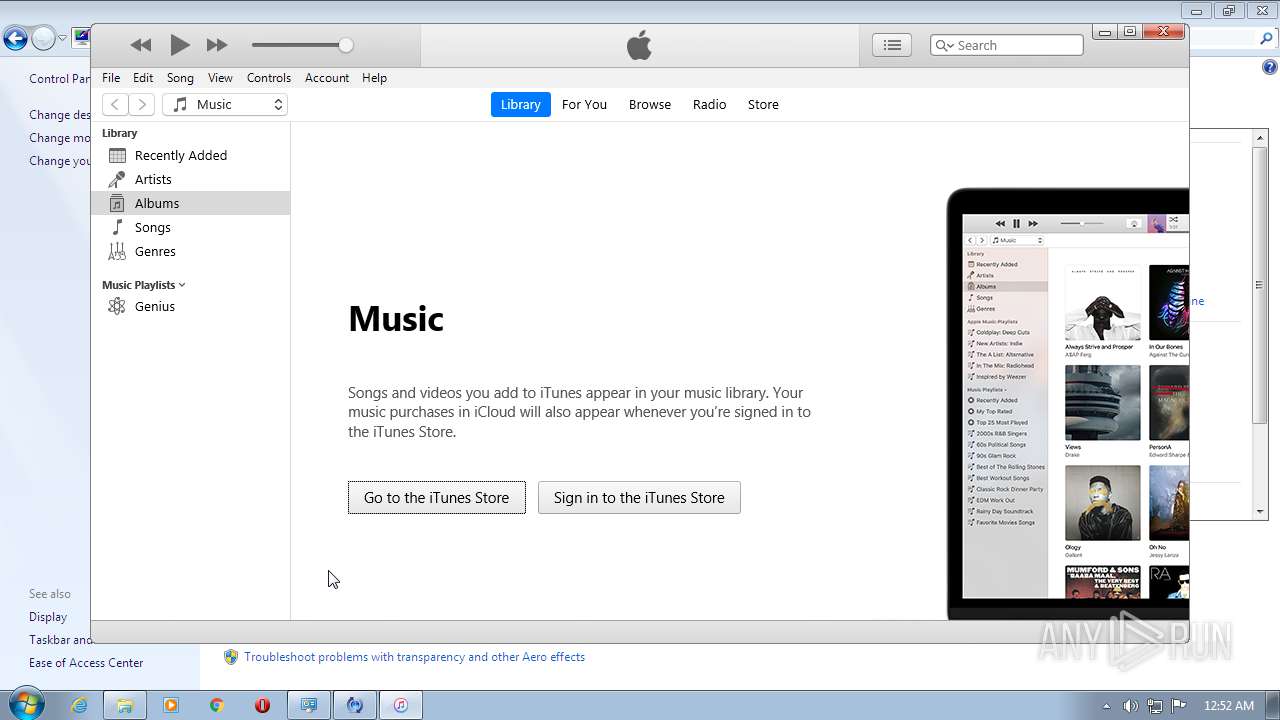
Task: Open Ease of Access Center in Control Panel
Action: (x=86, y=663)
